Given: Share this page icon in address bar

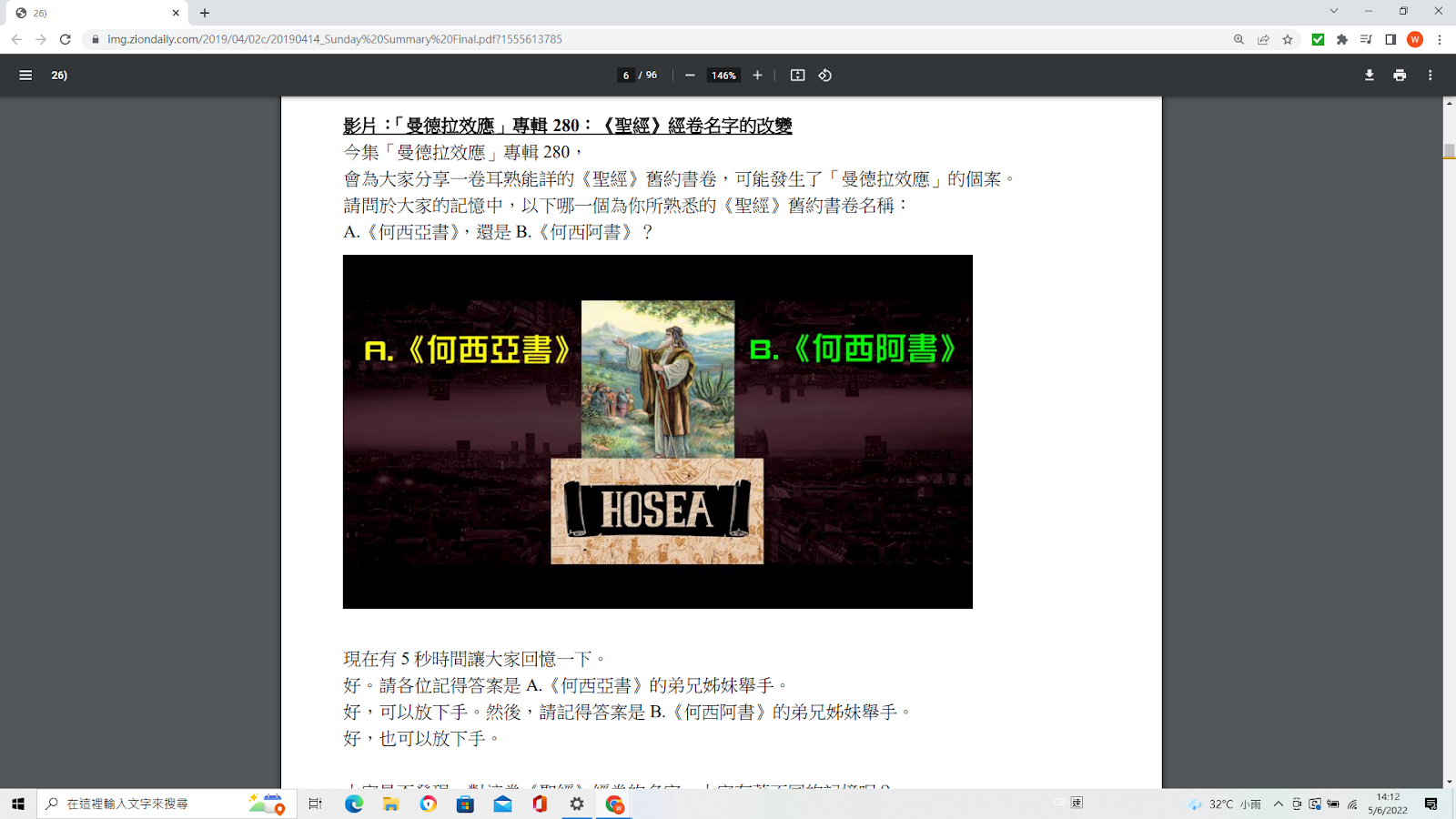Looking at the screenshot, I should point(1263,39).
